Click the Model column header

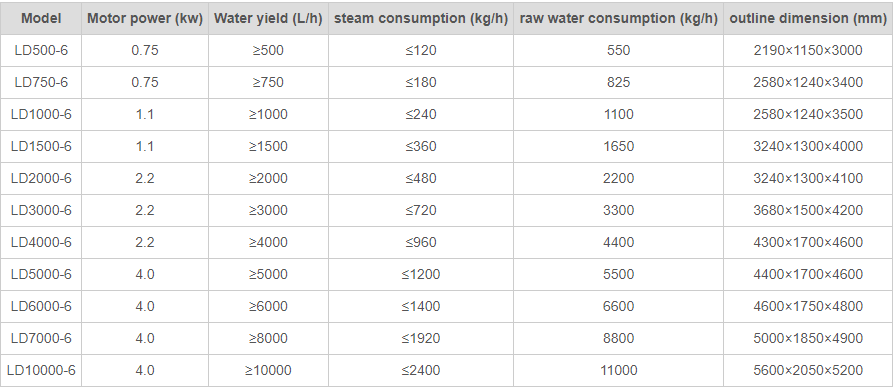(x=41, y=18)
